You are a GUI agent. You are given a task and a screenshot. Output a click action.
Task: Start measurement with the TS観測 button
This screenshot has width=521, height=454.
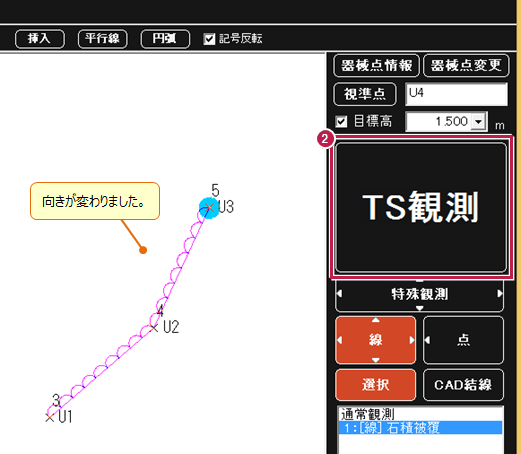coord(421,207)
